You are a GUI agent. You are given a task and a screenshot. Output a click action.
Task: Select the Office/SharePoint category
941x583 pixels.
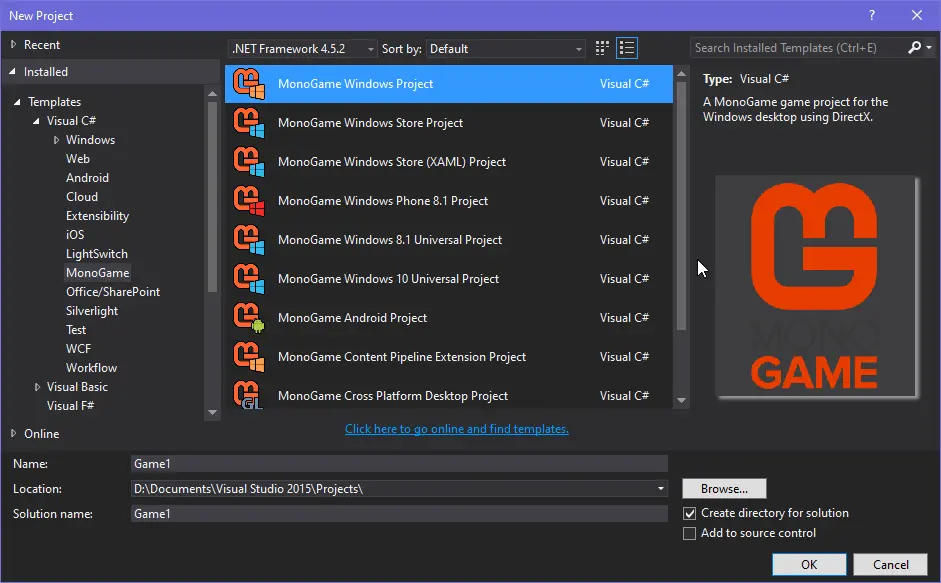click(x=113, y=292)
